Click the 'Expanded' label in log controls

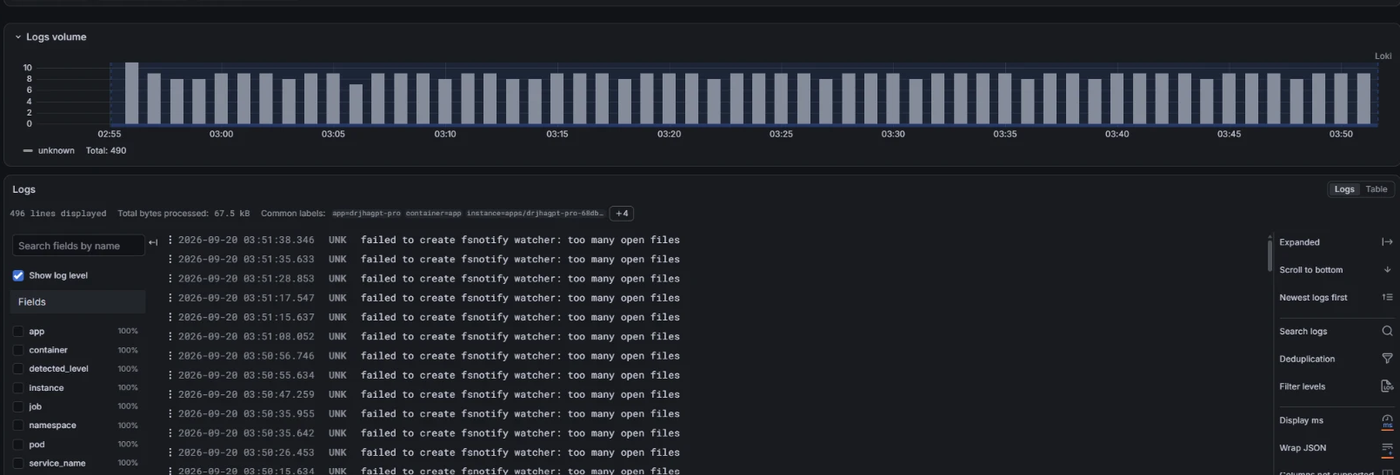[x=1299, y=242]
